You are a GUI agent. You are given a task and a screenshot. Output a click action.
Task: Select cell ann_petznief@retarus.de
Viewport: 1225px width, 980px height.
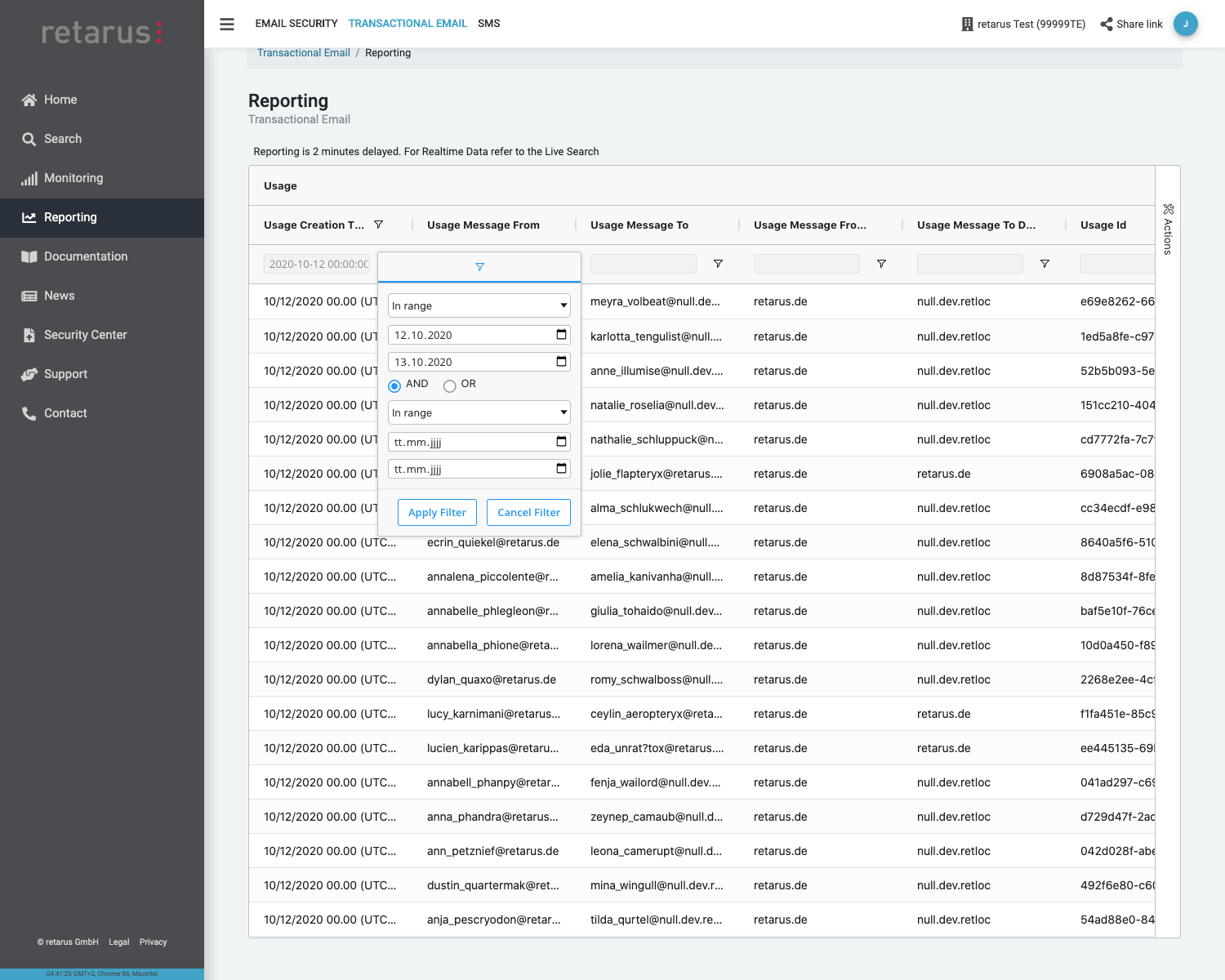493,851
